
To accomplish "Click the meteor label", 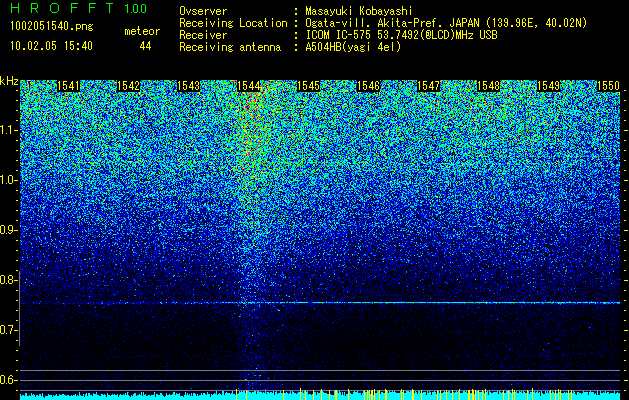I will click(142, 31).
